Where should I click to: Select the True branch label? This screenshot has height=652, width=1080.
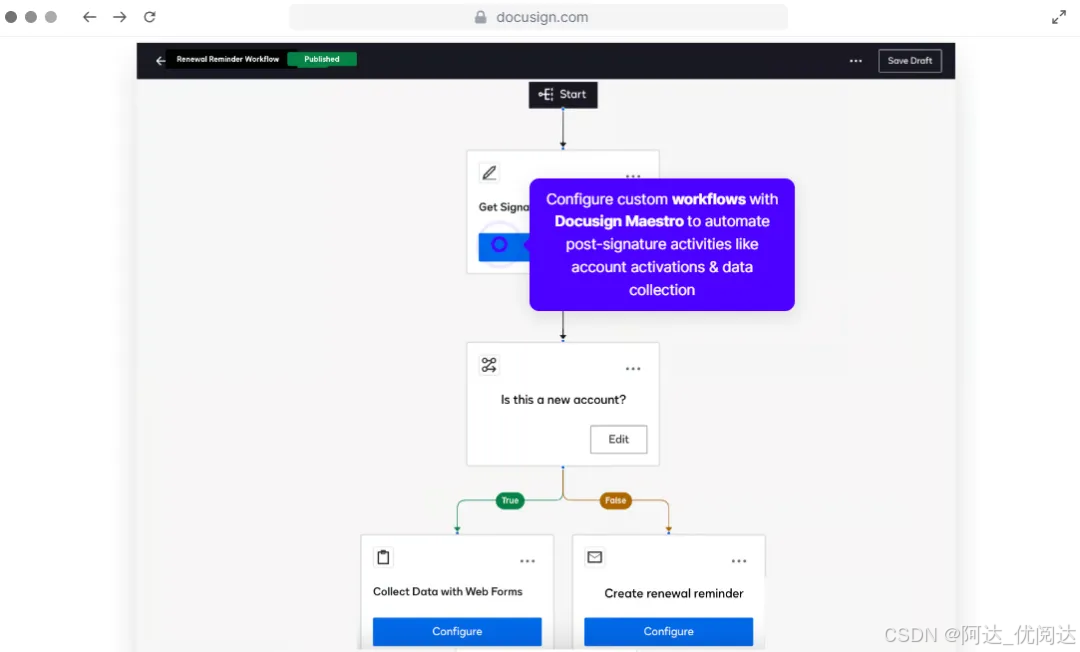(x=510, y=501)
